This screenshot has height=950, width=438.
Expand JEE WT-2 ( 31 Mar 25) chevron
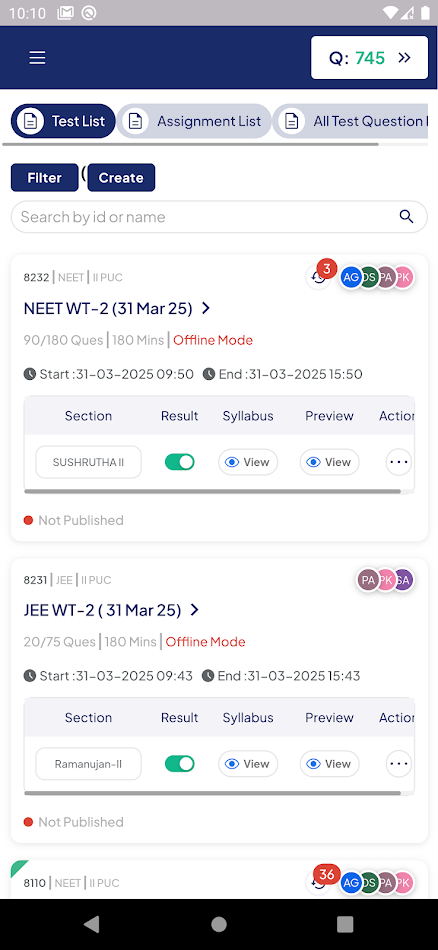[194, 610]
